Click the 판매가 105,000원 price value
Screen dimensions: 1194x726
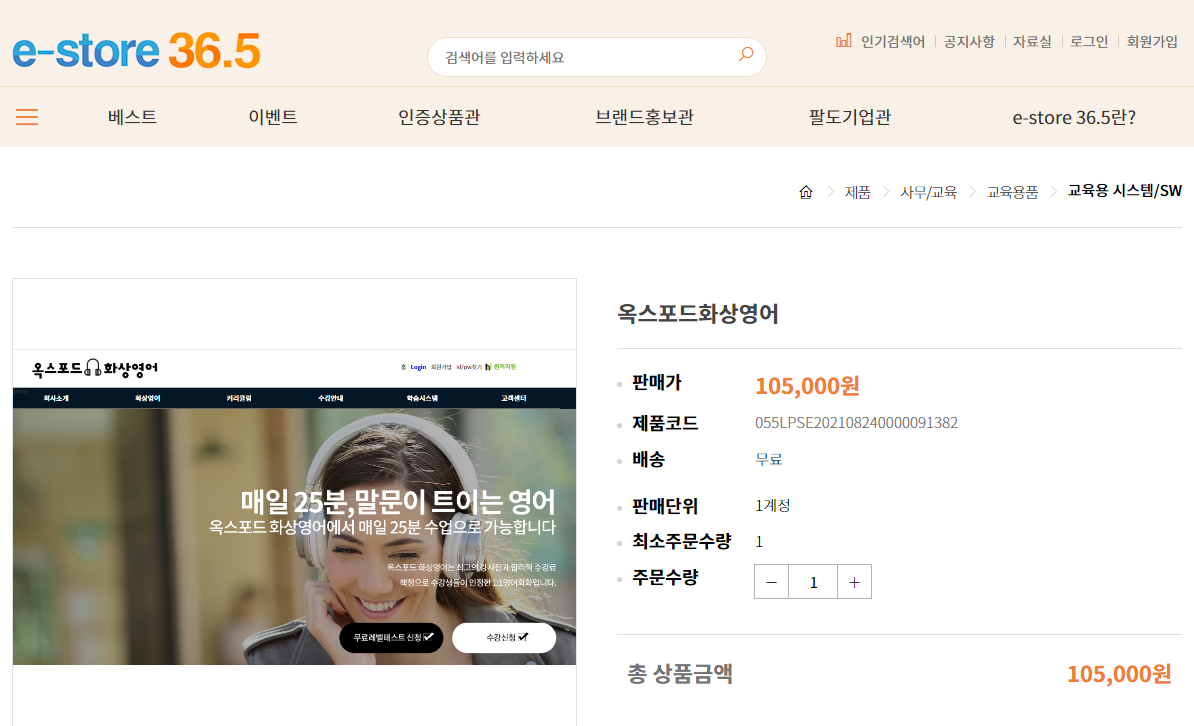pos(807,385)
